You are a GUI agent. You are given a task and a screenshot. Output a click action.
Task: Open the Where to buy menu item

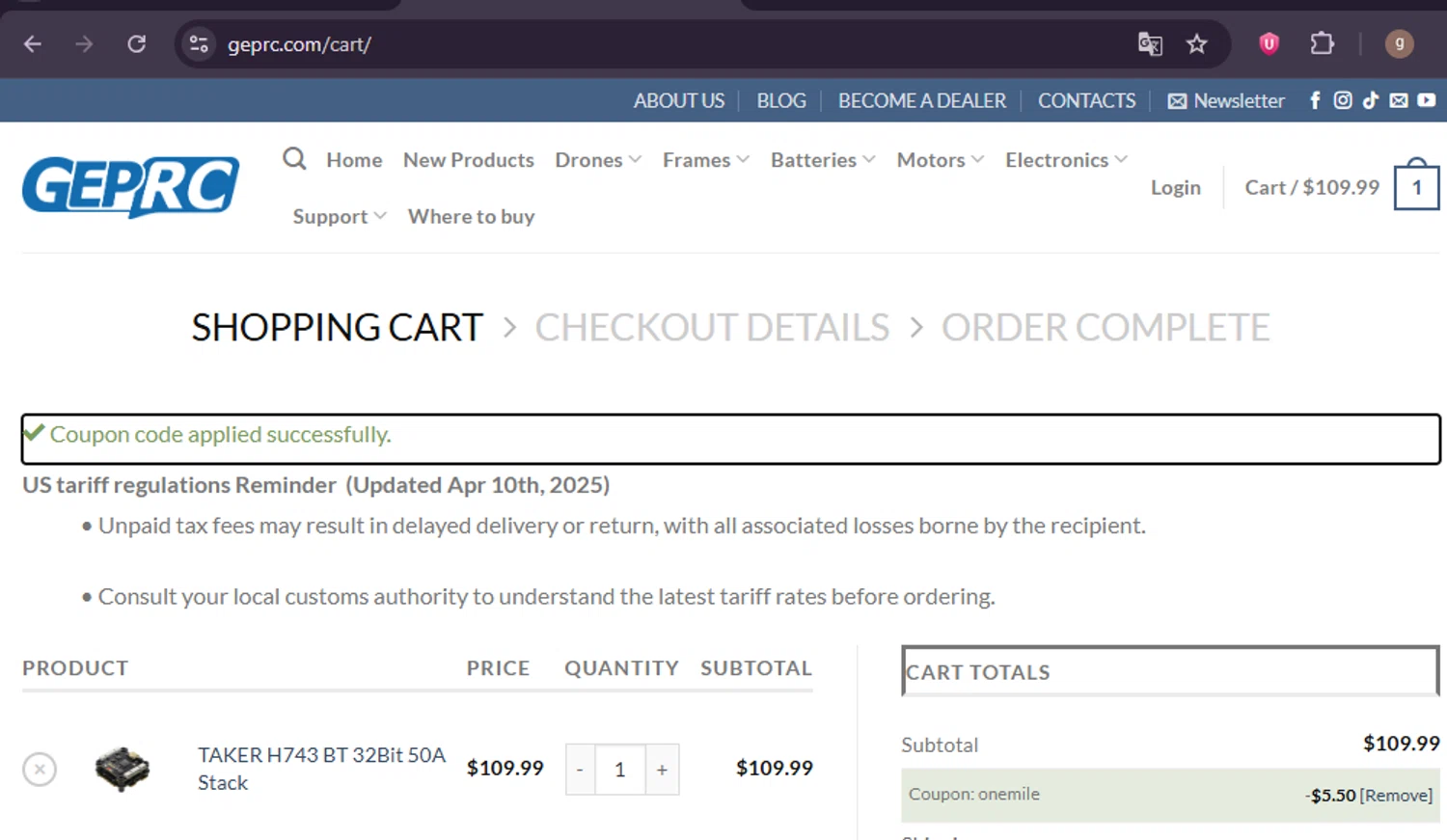coord(472,217)
